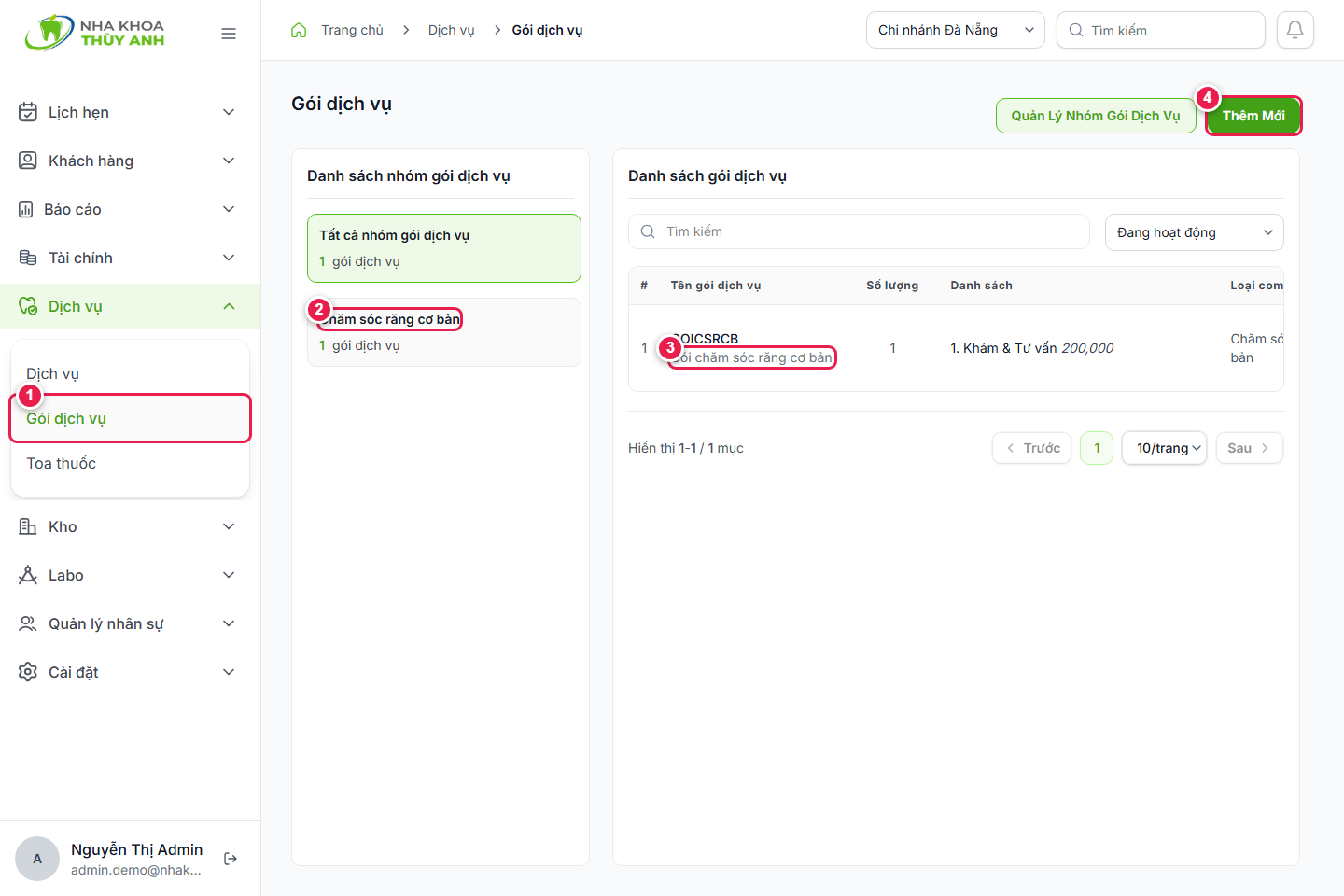Click the magnifier icon in the top search box
Image resolution: width=1344 pixels, height=896 pixels.
(x=1076, y=30)
